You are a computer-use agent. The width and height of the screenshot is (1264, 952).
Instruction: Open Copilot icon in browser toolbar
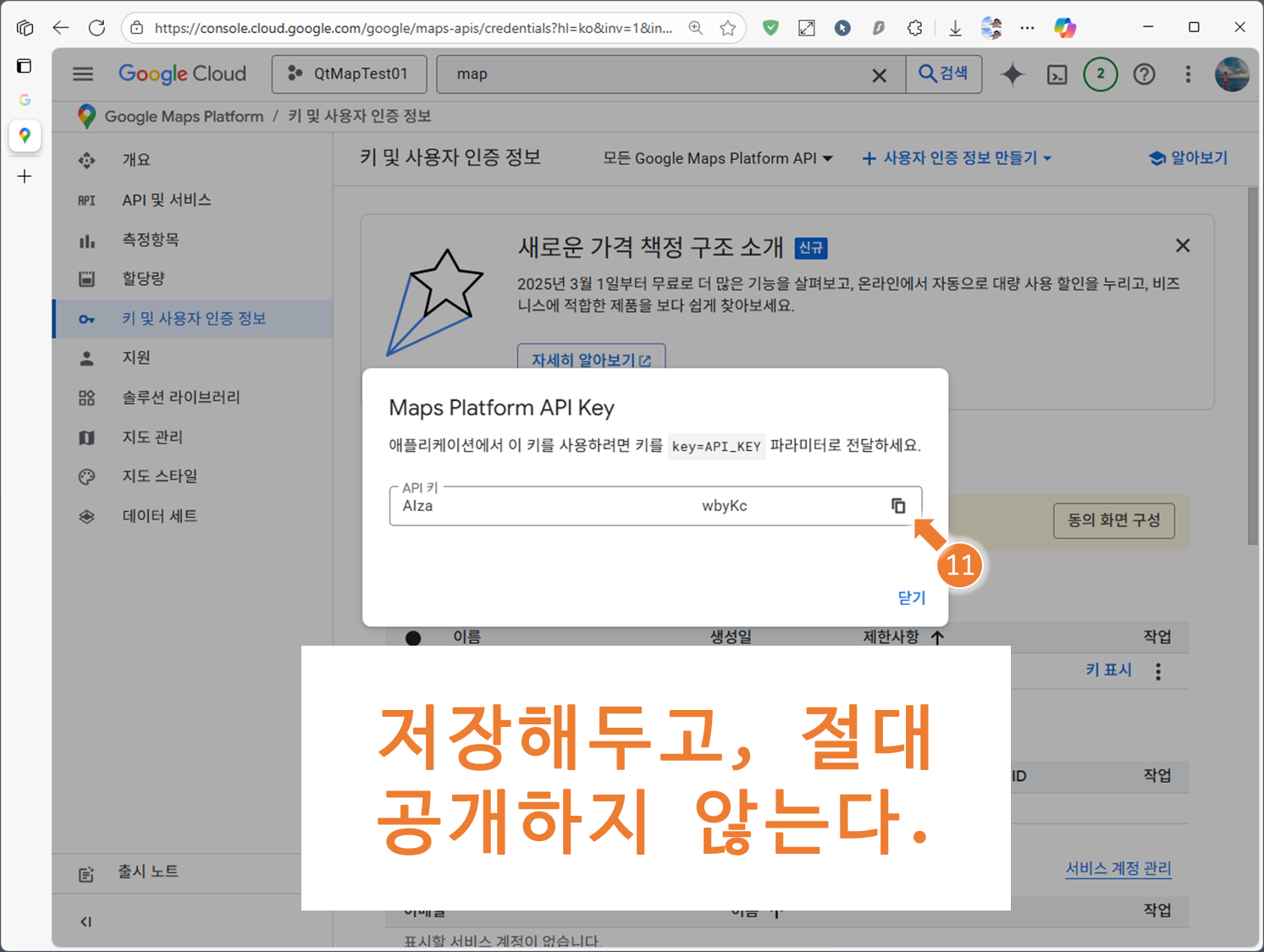coord(1065,28)
